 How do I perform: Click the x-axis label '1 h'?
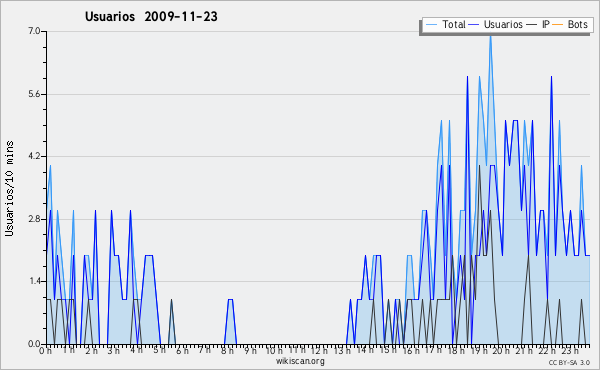tap(69, 350)
